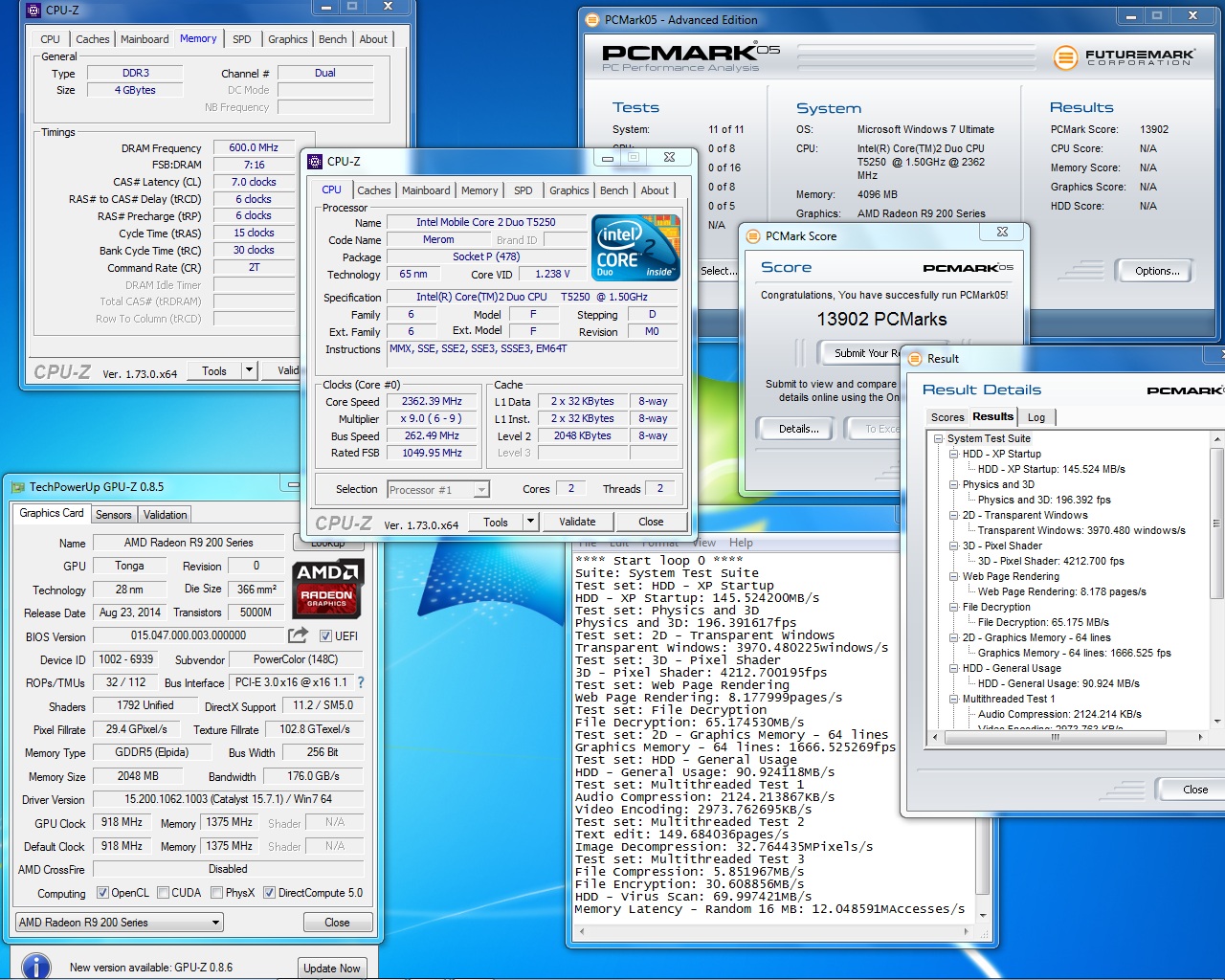Click the AMD Radeon Graphics logo in GPU-Z
1225x980 pixels.
point(326,588)
